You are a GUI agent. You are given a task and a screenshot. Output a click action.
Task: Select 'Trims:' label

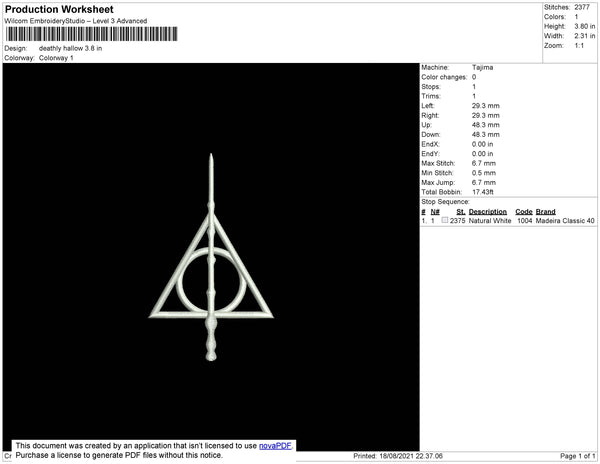tap(431, 96)
